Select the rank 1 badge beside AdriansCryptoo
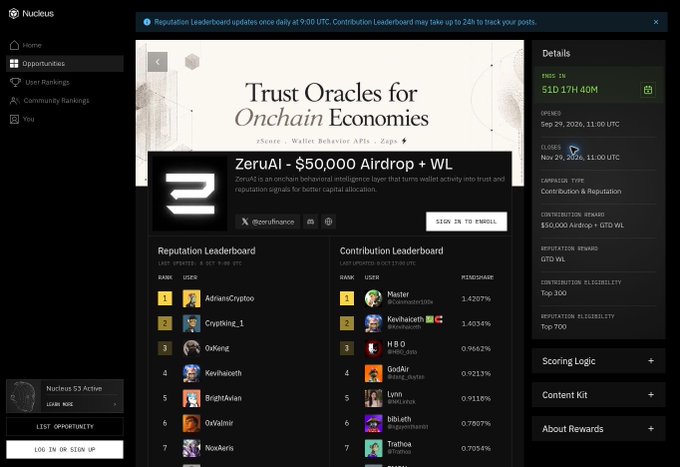The width and height of the screenshot is (680, 467). pos(165,298)
